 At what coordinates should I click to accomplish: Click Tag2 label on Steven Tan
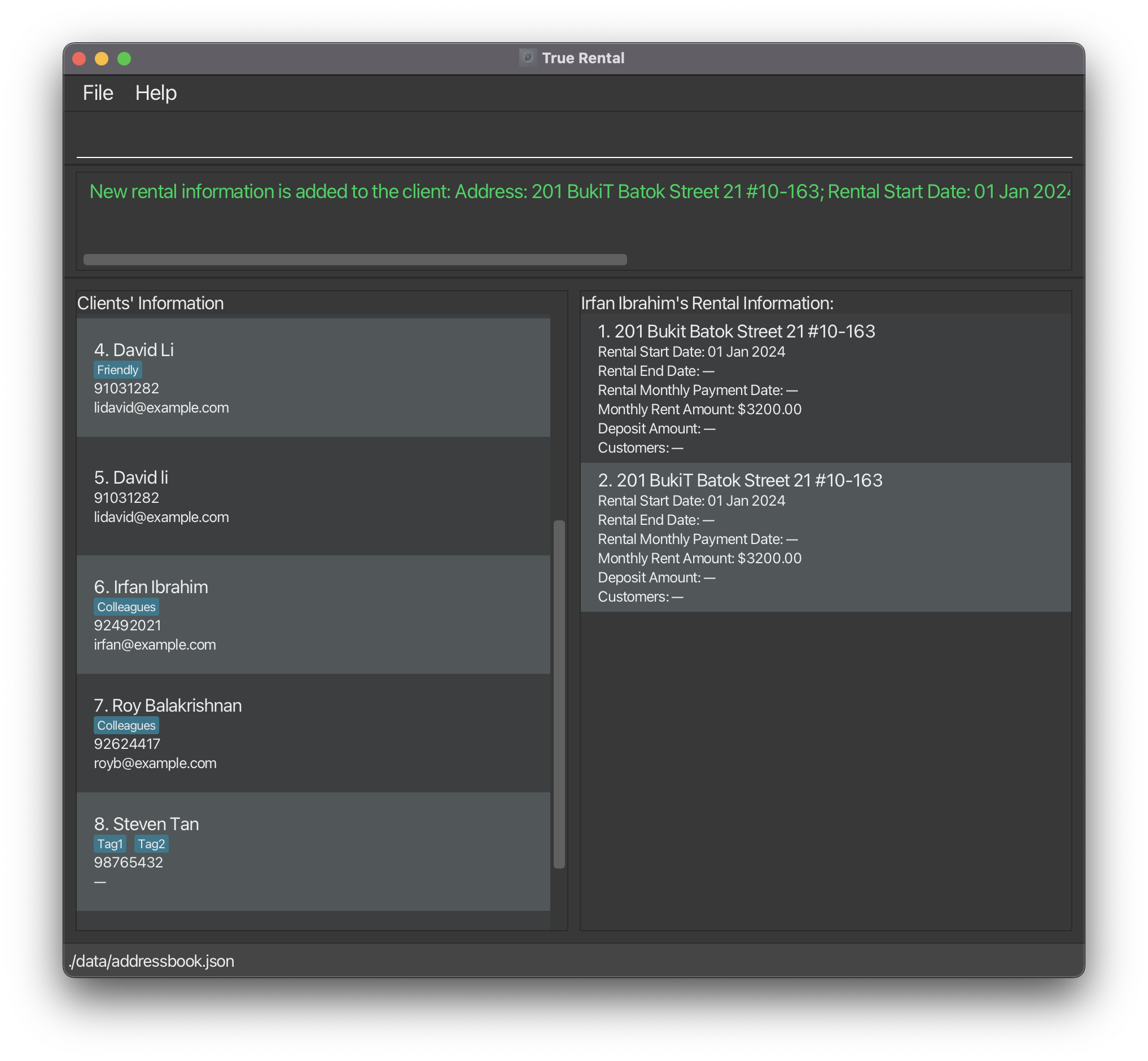152,844
